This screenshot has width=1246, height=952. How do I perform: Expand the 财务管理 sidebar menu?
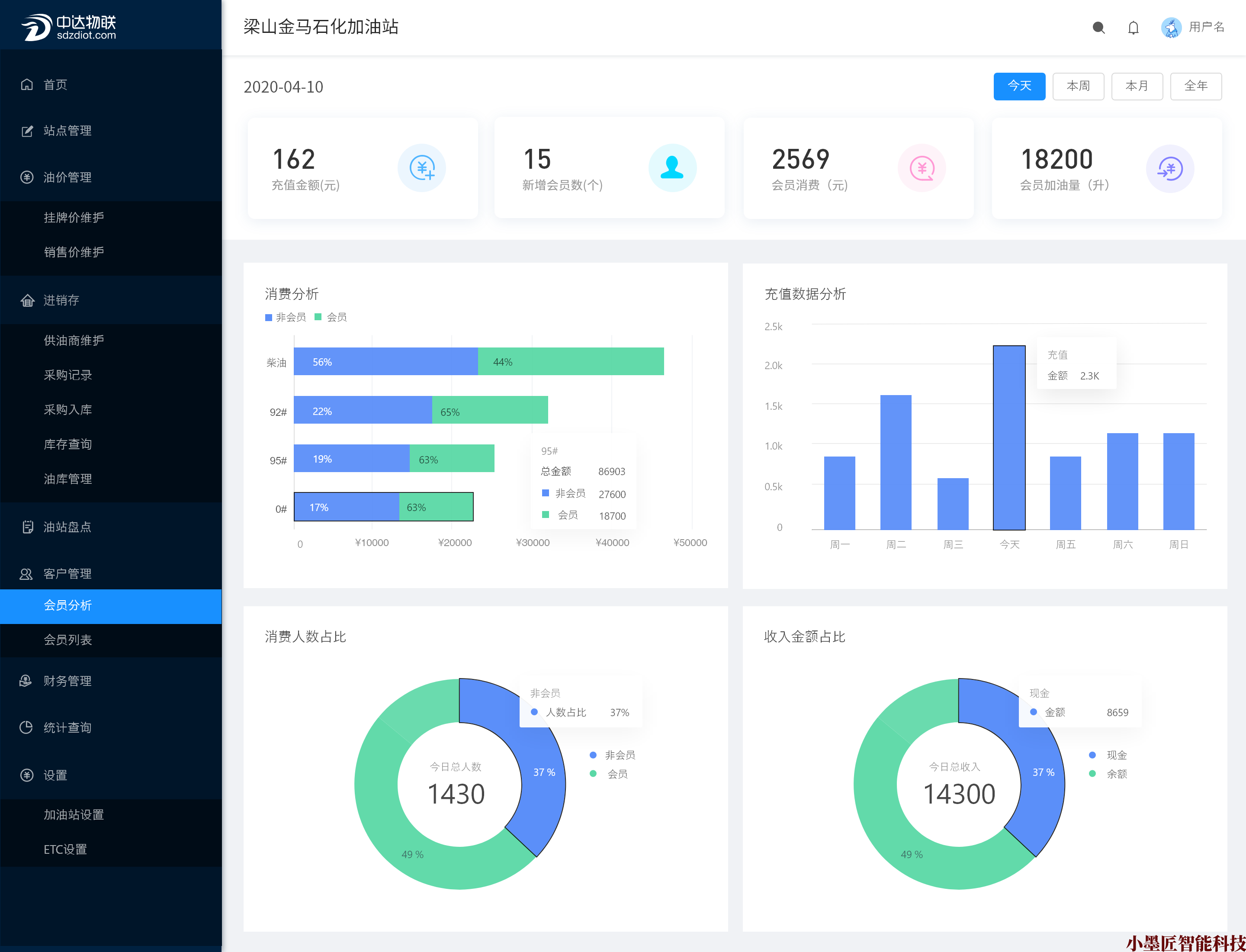(67, 681)
